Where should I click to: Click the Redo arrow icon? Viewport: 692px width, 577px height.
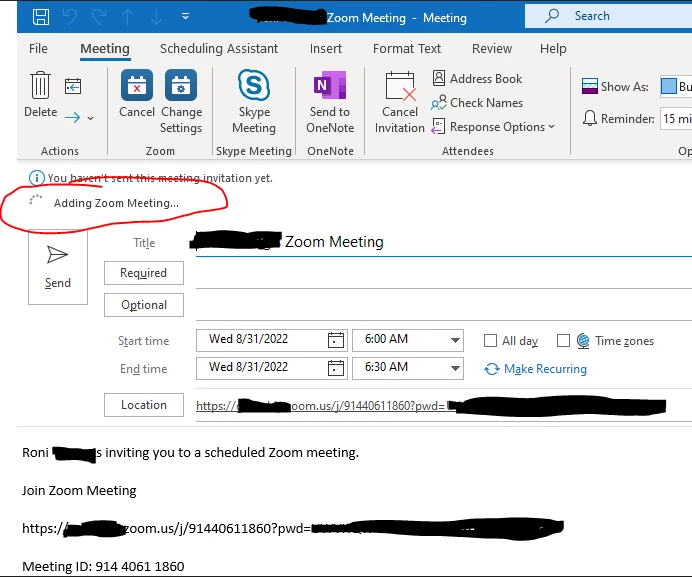pos(99,17)
